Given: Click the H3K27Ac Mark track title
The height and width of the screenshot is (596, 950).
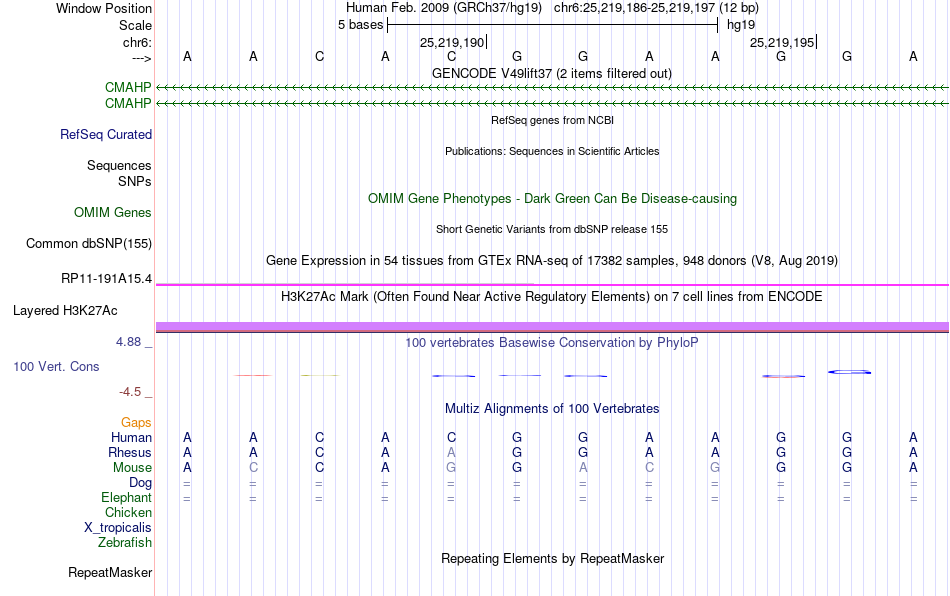Looking at the screenshot, I should [552, 297].
